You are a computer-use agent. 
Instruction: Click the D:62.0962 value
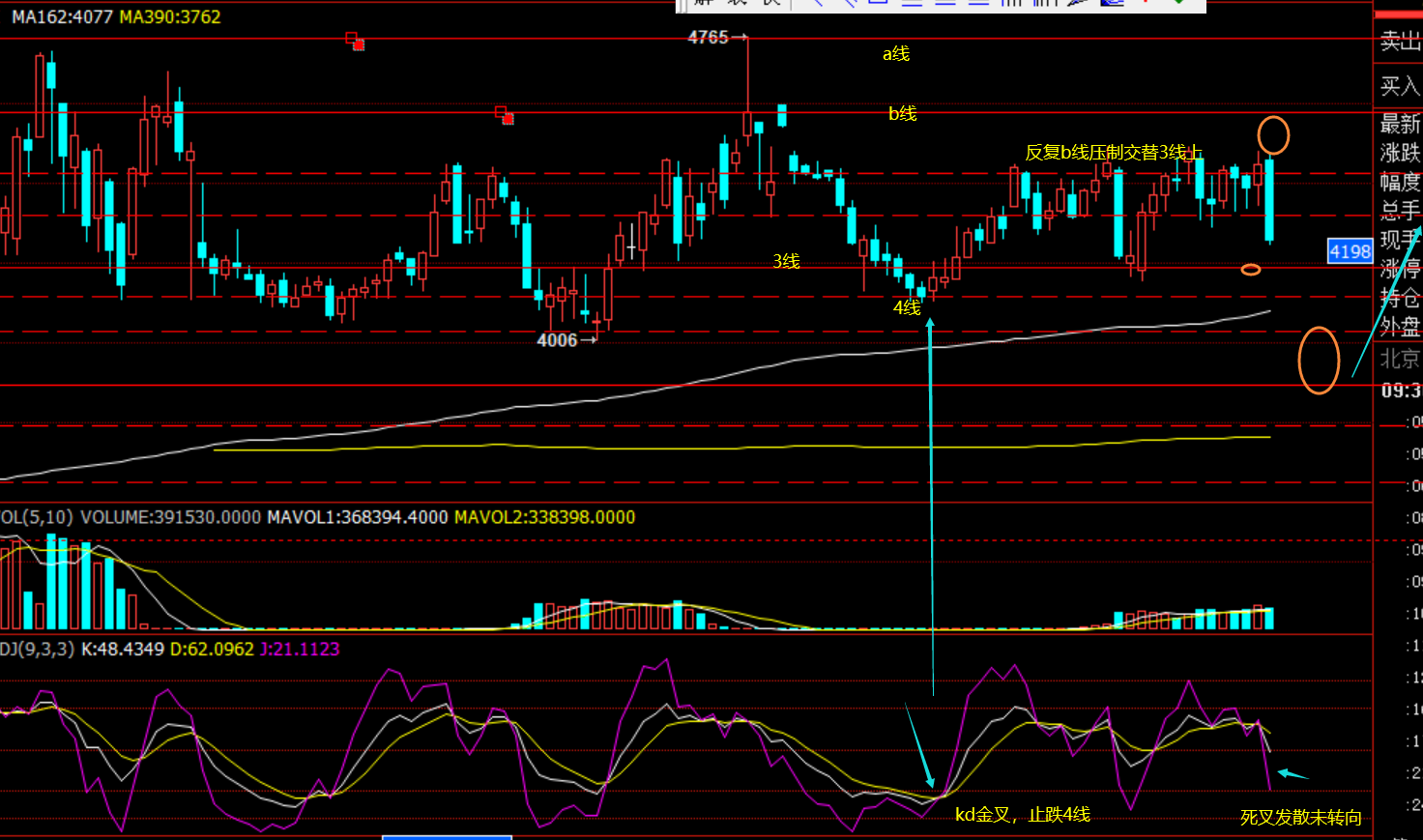(212, 649)
